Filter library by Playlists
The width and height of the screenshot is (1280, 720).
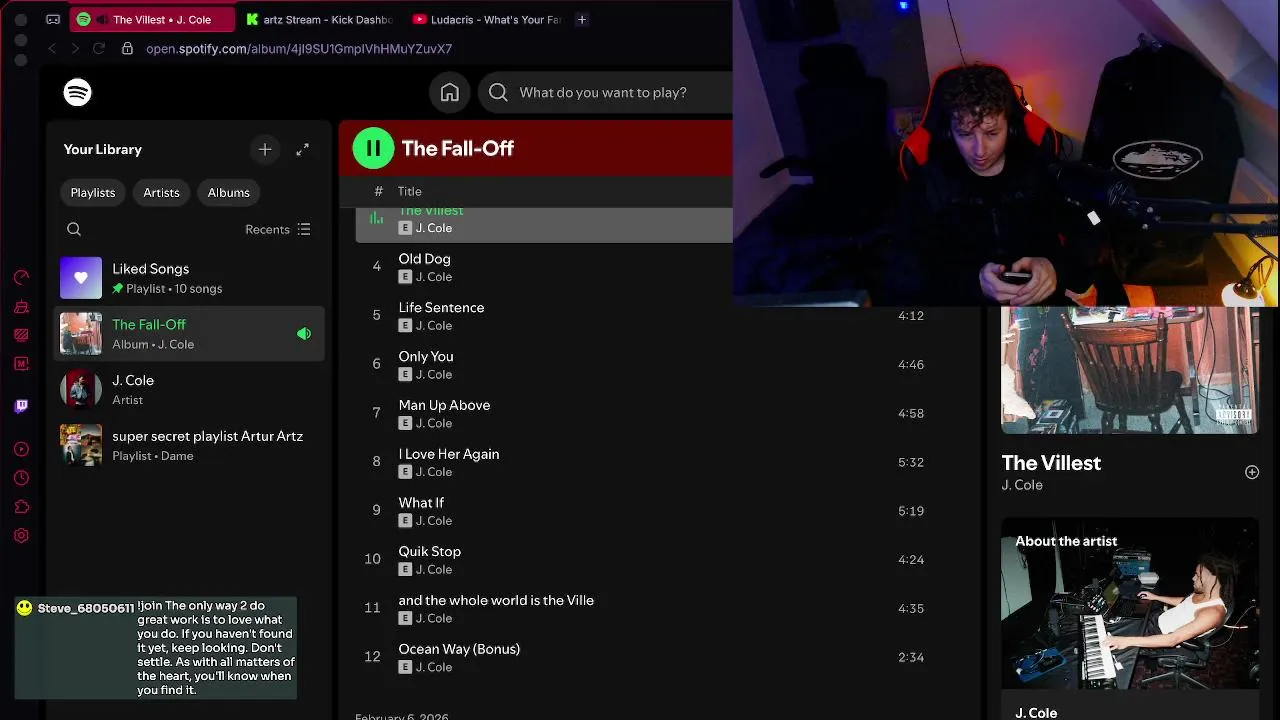(93, 192)
